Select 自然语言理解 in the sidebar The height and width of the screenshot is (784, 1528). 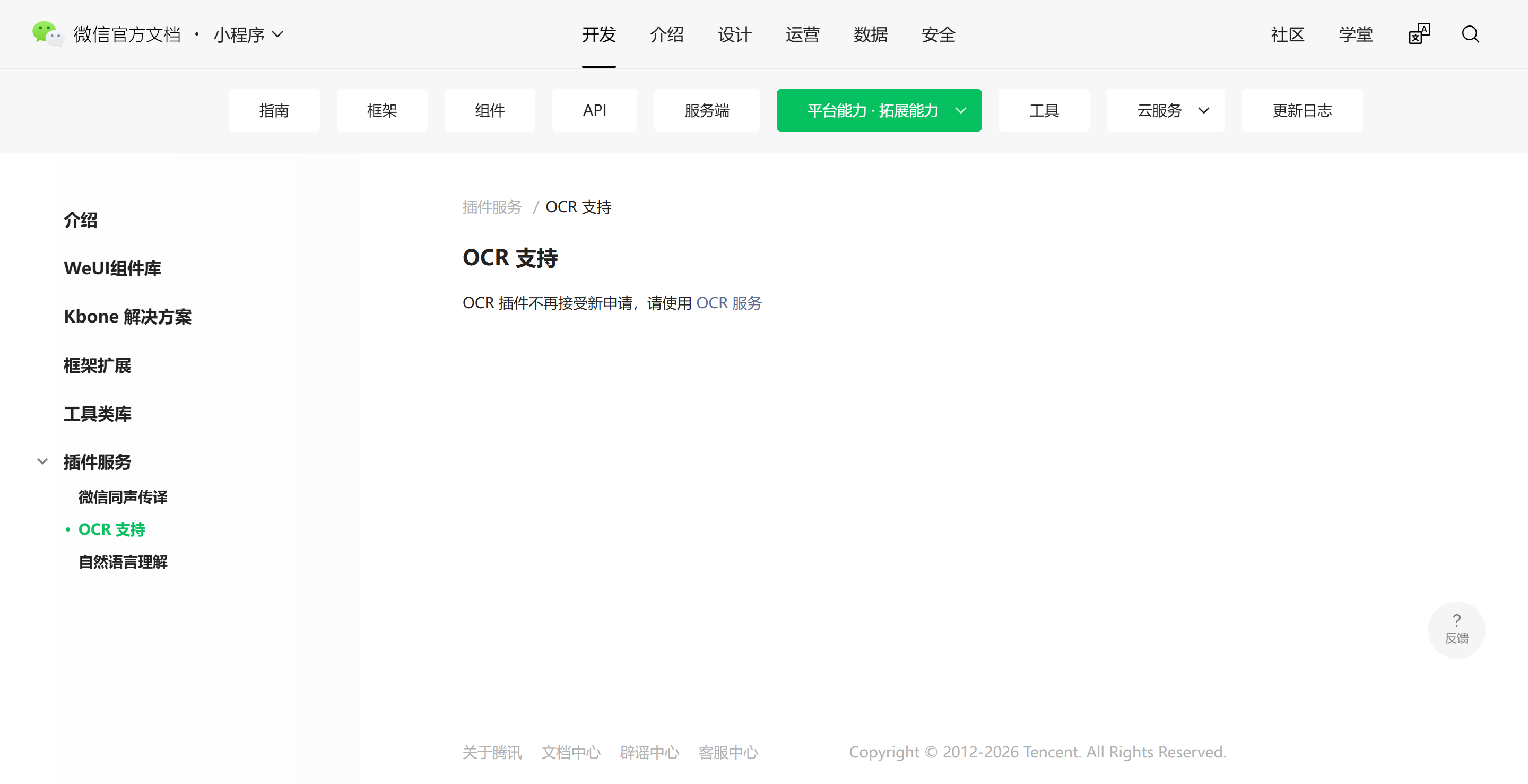(123, 562)
